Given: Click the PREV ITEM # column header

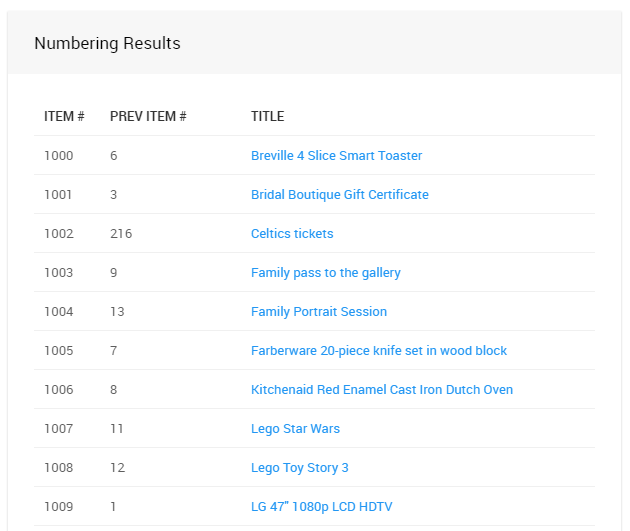Looking at the screenshot, I should point(148,117).
